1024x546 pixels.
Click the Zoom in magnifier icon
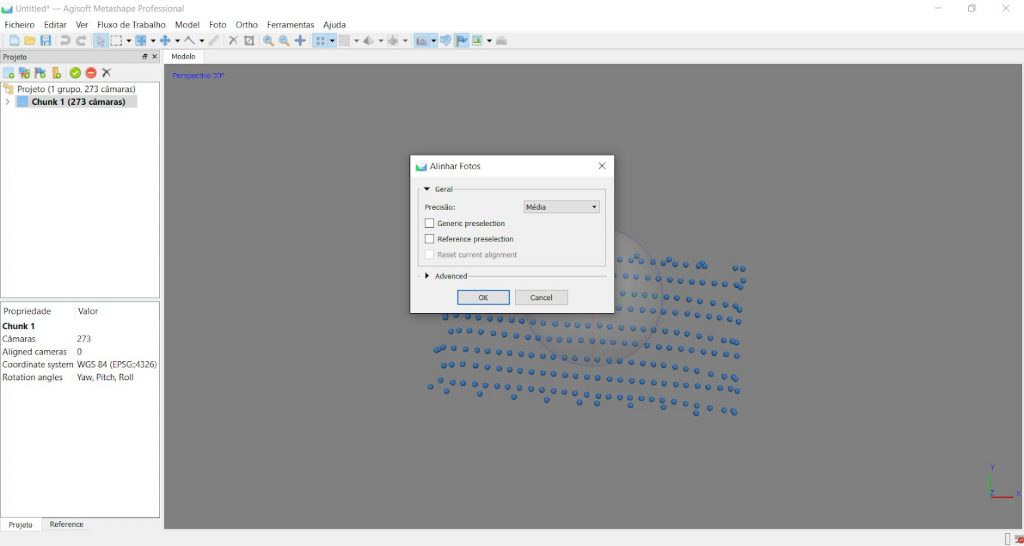pos(268,41)
